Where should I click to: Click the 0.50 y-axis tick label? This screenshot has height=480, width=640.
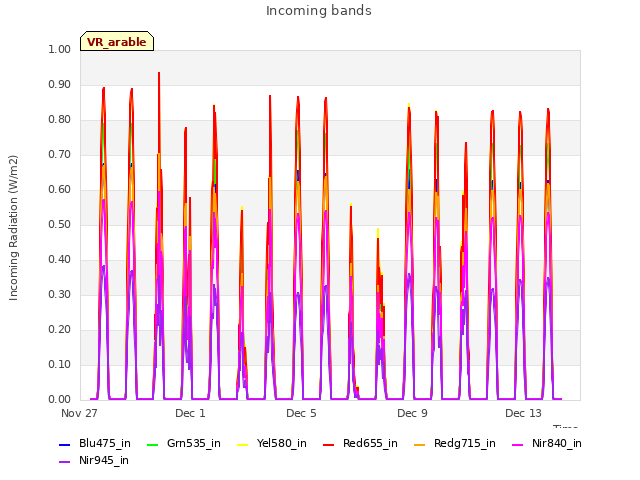[x=60, y=224]
